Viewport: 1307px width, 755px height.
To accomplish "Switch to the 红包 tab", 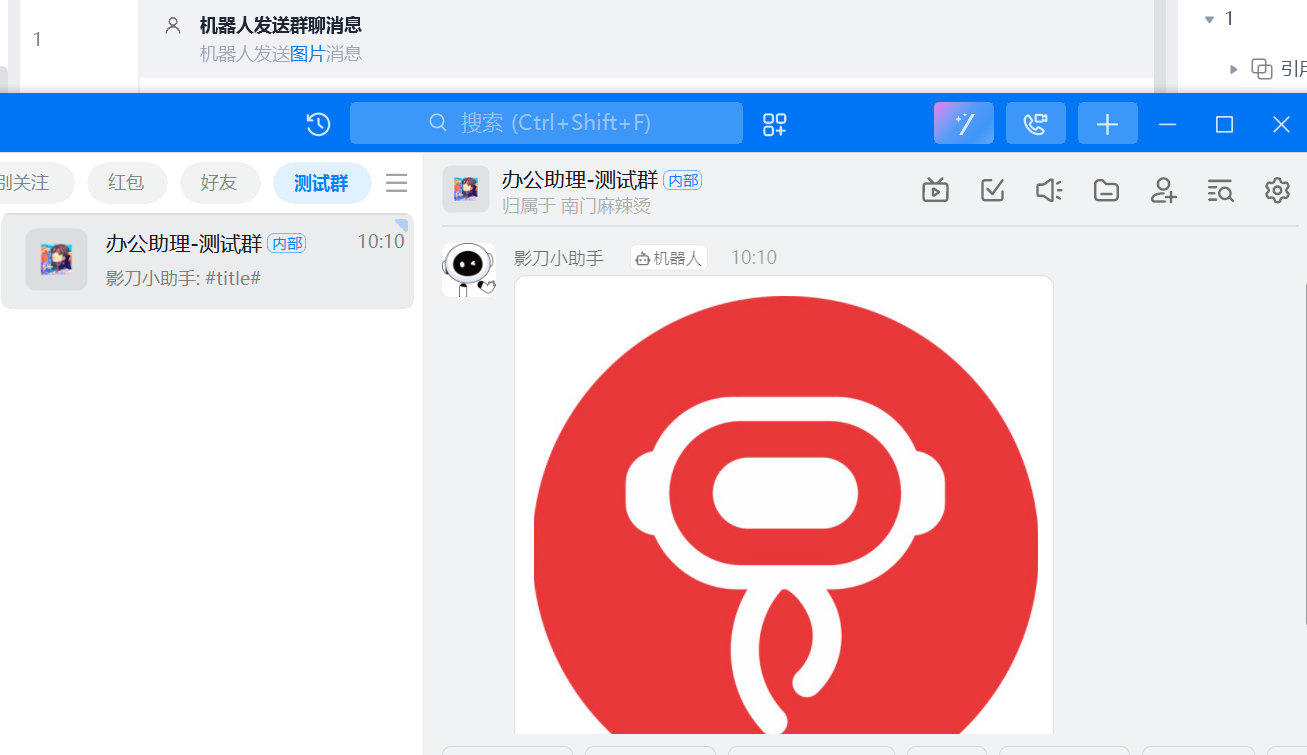I will (x=126, y=183).
